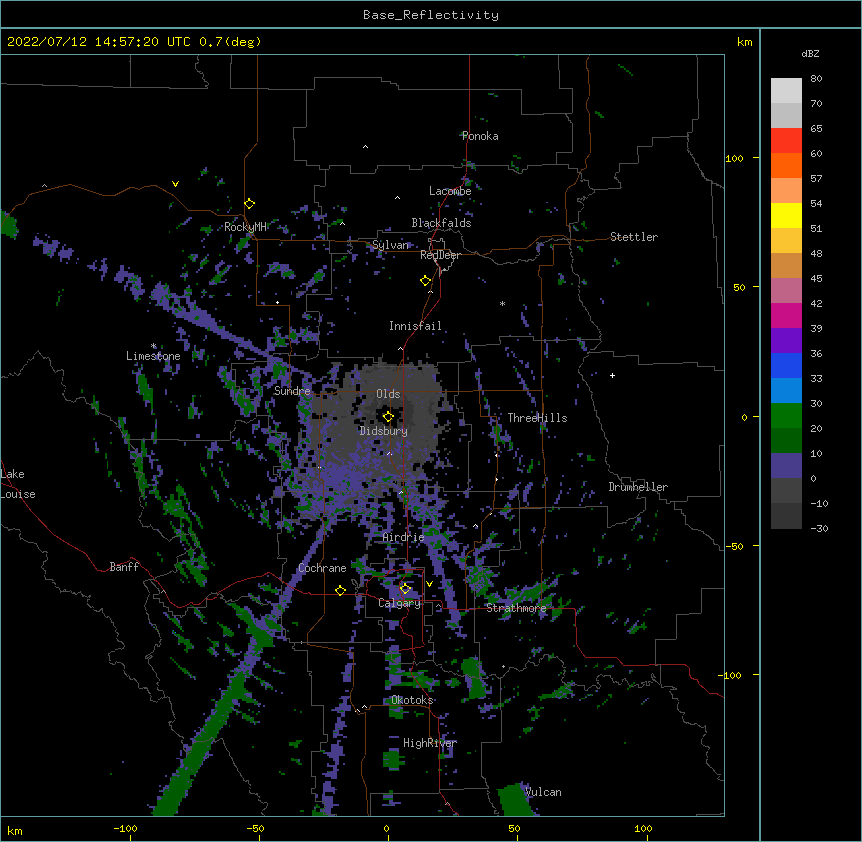Click the 50 tick on the horizontal axis

[x=514, y=828]
